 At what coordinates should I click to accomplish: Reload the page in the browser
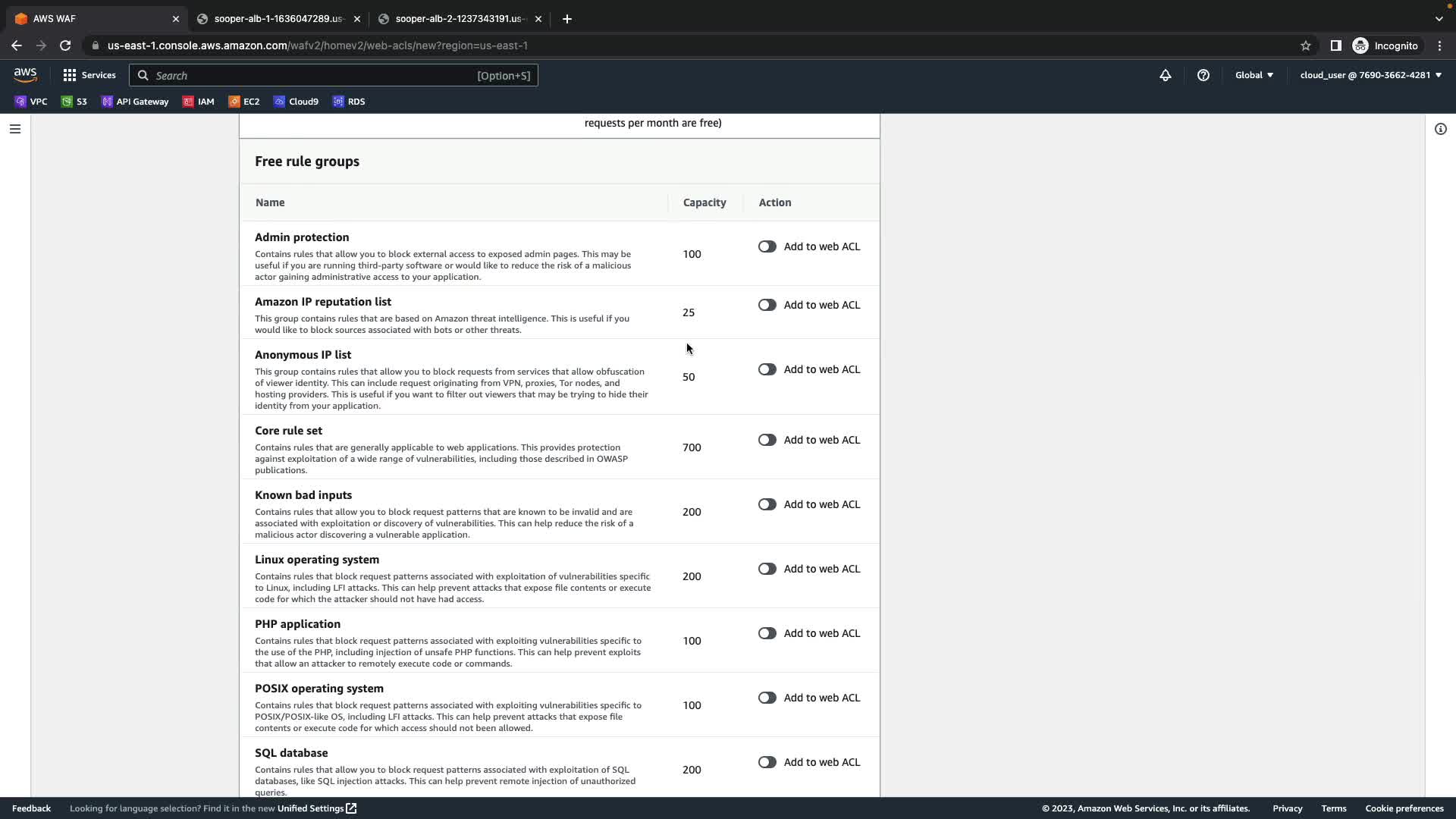65,45
